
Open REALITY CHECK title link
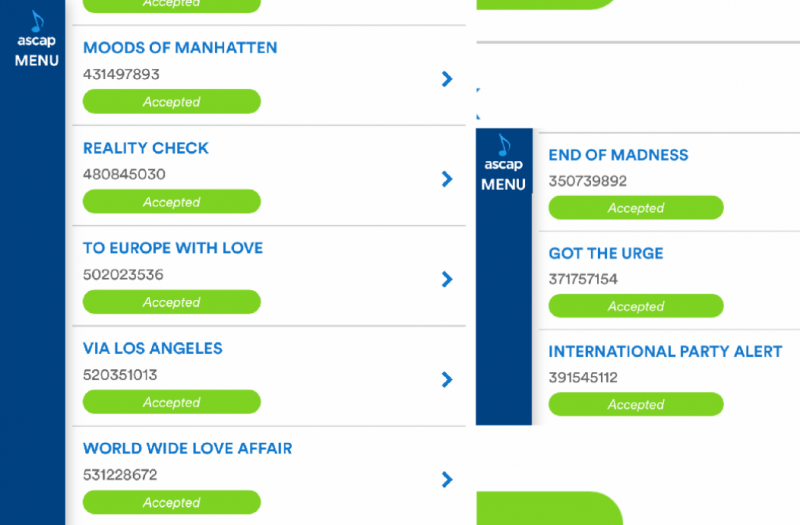coord(146,148)
